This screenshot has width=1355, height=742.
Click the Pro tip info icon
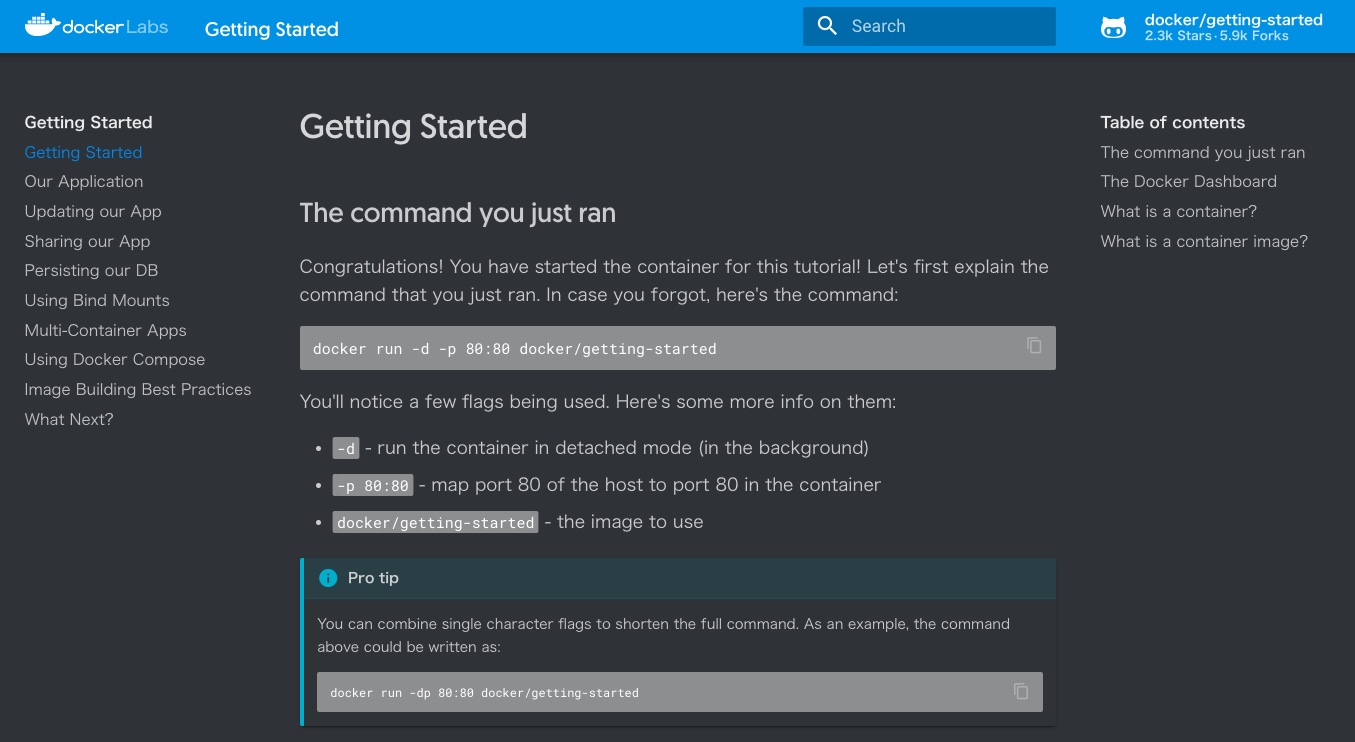point(328,578)
